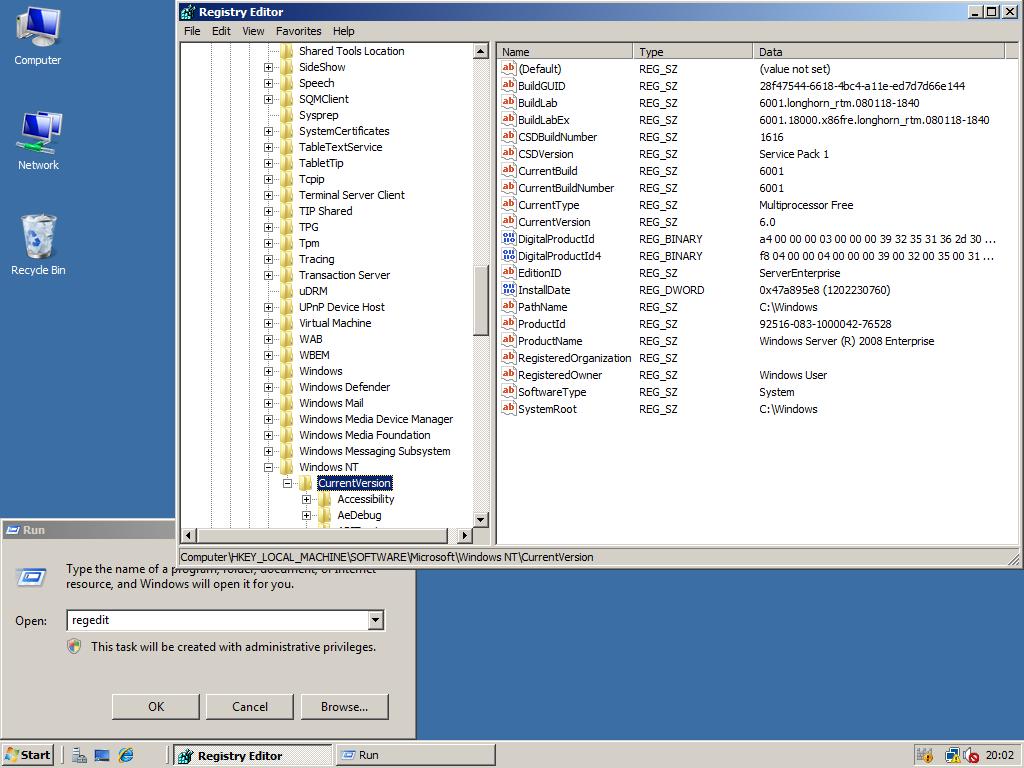The height and width of the screenshot is (768, 1024).
Task: Click the 'Windows Server (R) 2008 Enterprise' data
Action: pyautogui.click(x=846, y=341)
